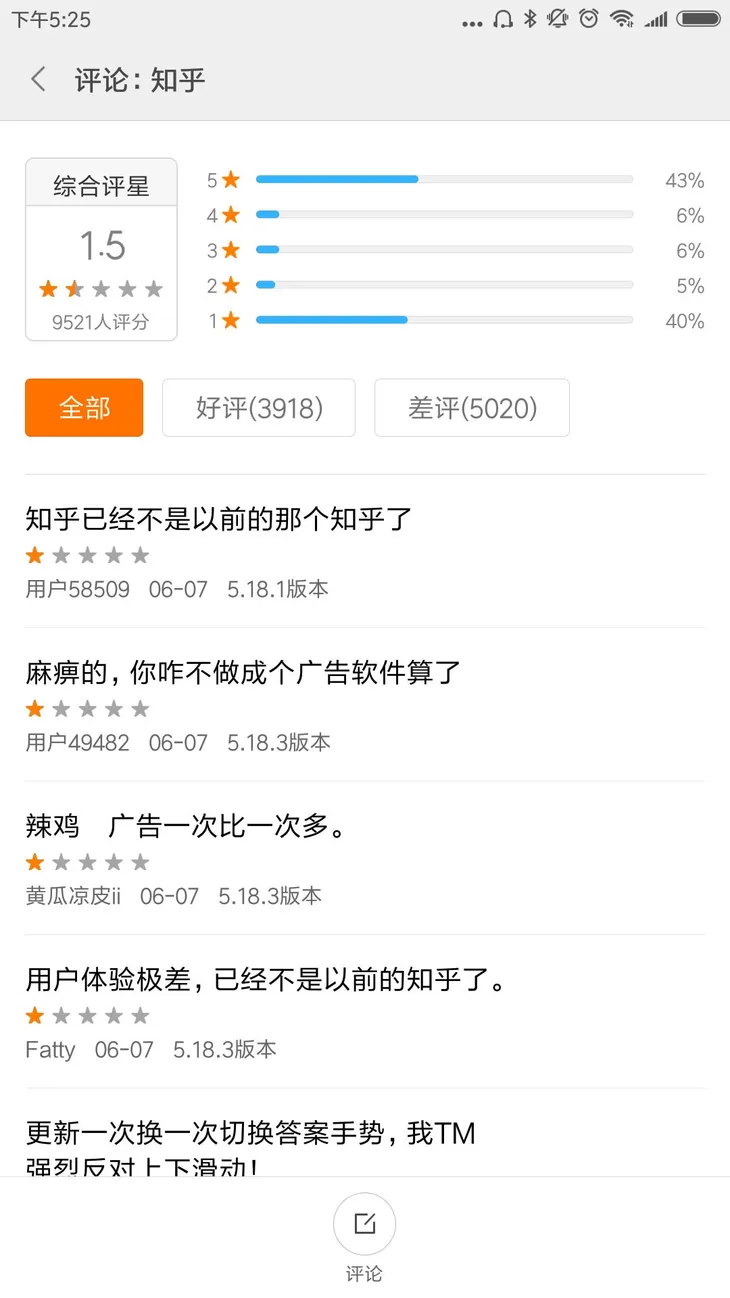Tap the orange star beside the 5 rating
The height and width of the screenshot is (1298, 730).
click(231, 180)
